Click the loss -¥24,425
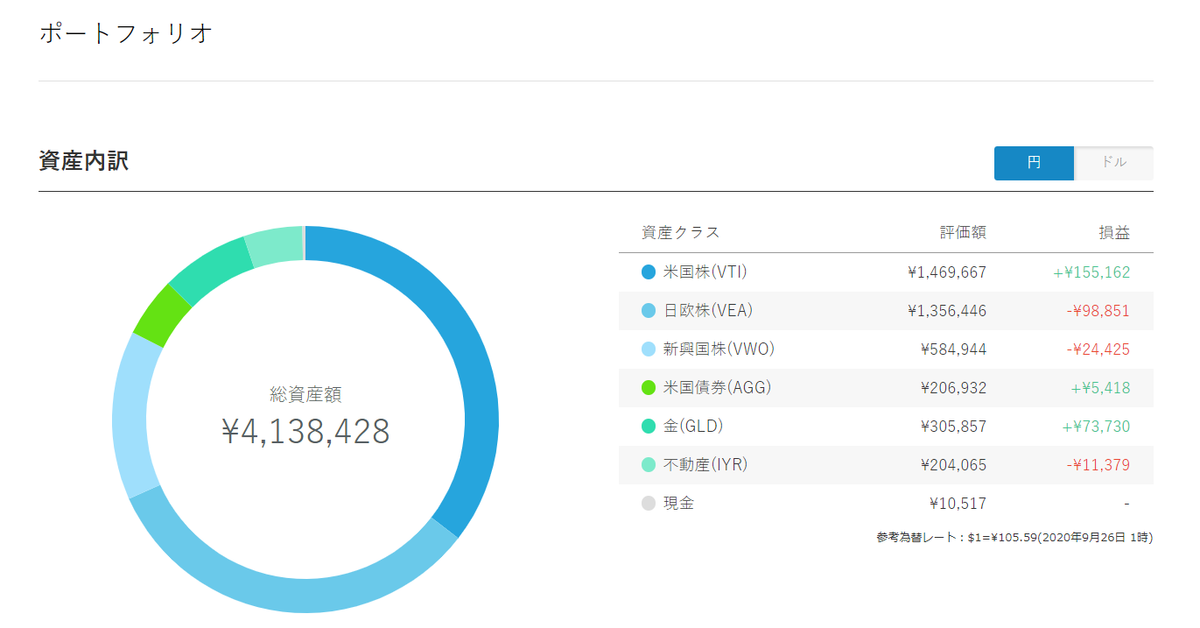 [x=1097, y=349]
